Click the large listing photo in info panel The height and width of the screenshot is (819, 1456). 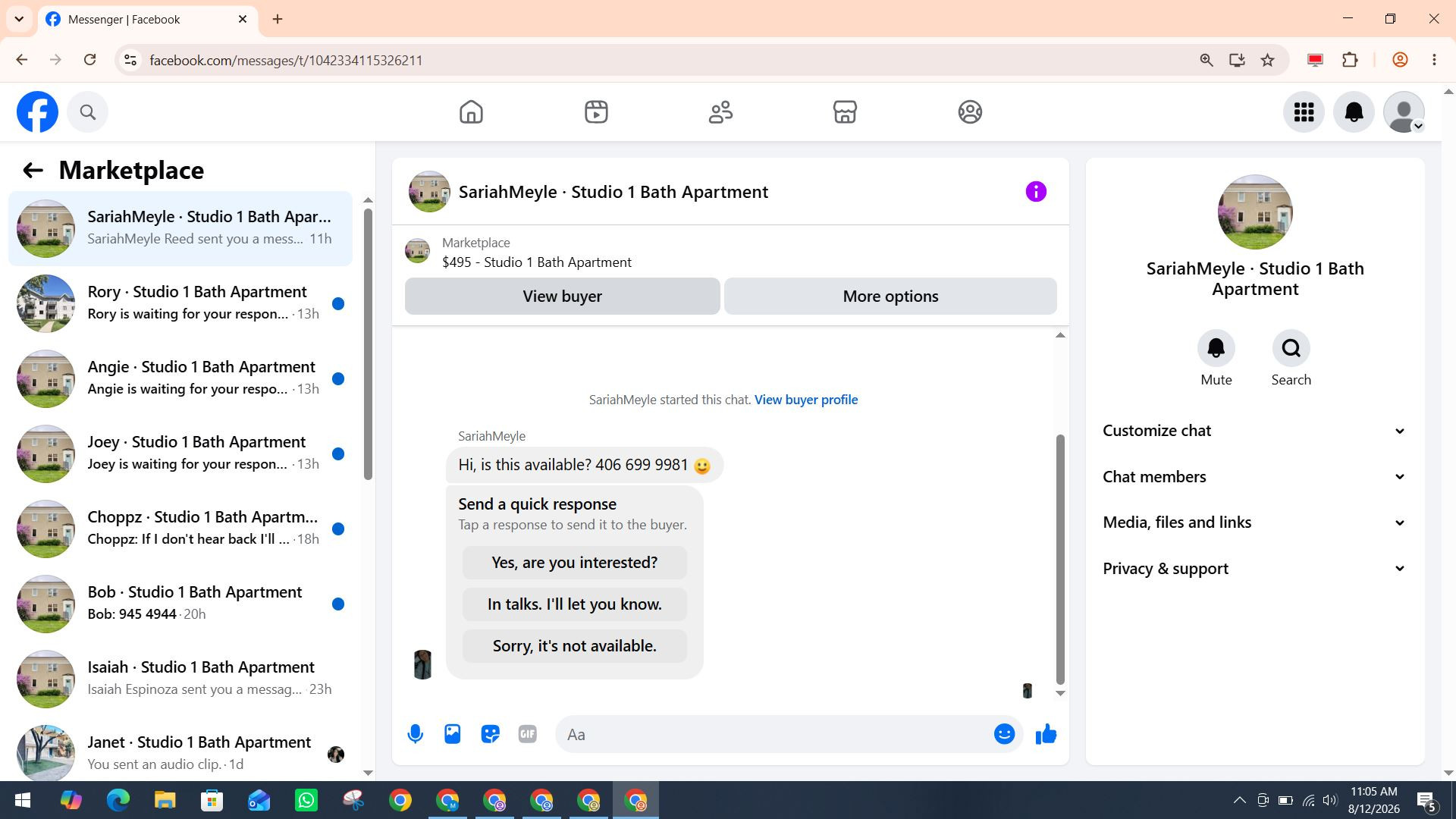point(1255,212)
